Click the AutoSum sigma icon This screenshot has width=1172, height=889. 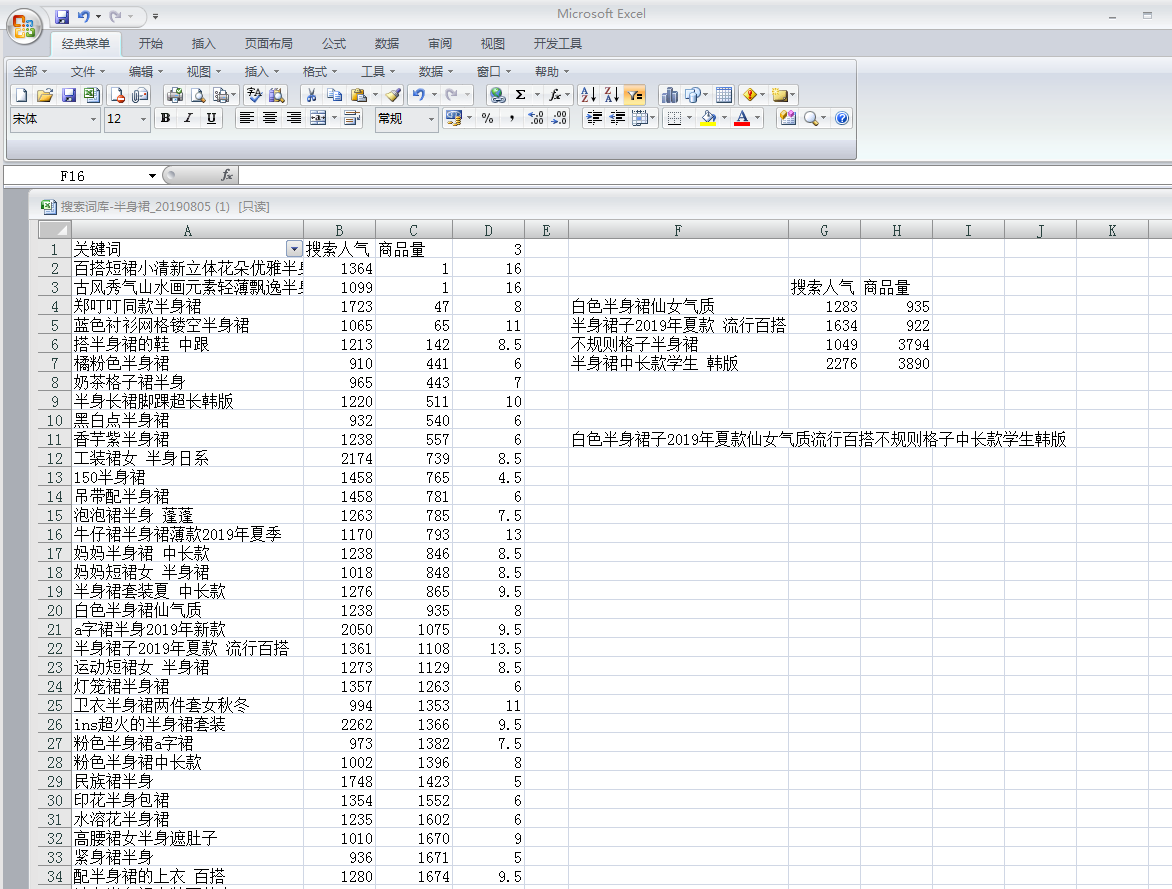point(521,95)
